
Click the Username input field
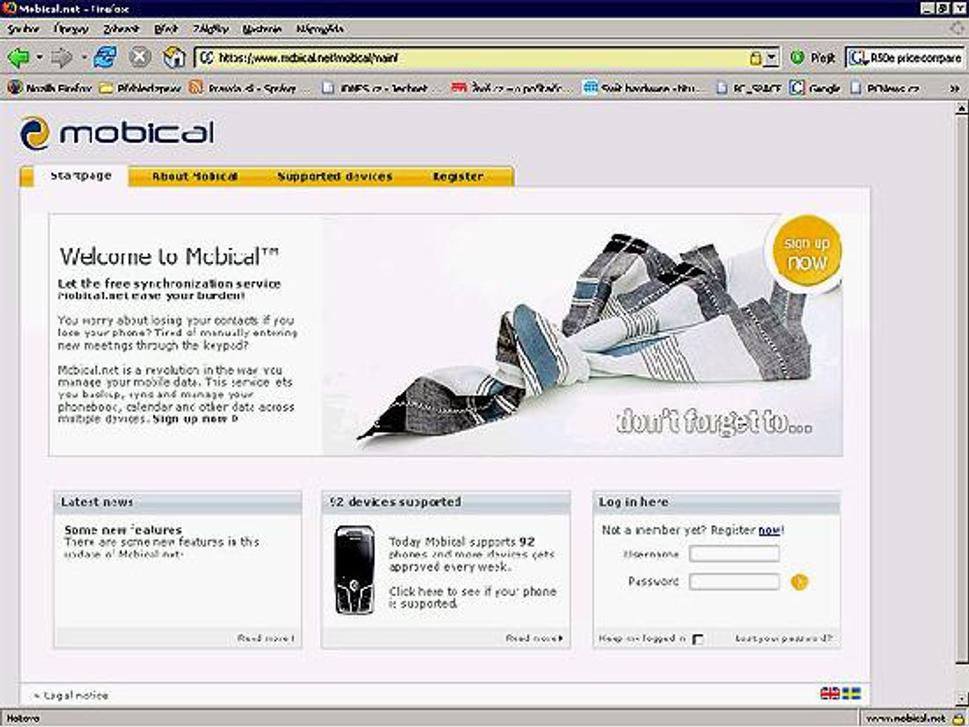[734, 554]
